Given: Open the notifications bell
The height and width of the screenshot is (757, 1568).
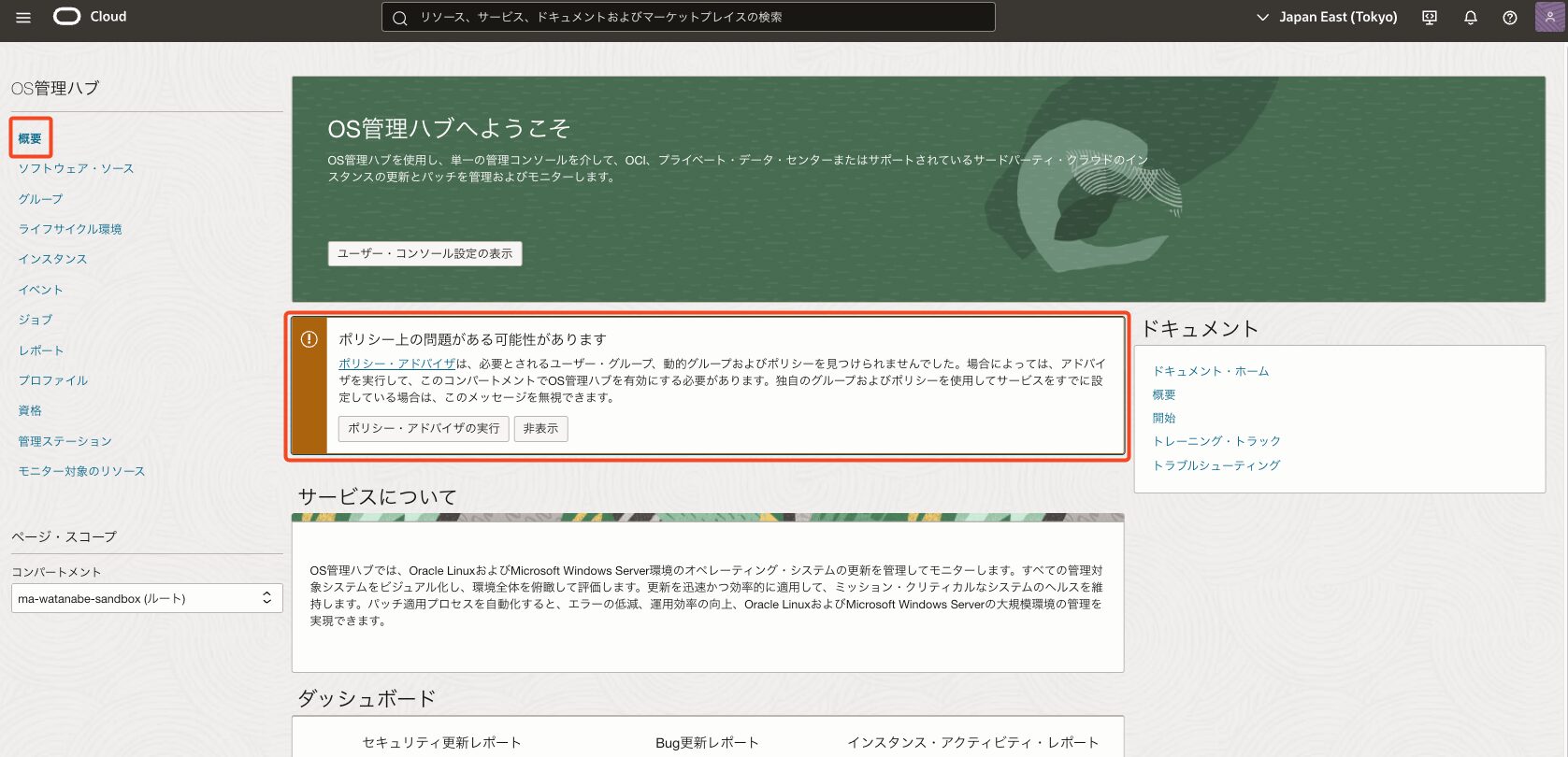Looking at the screenshot, I should [x=1470, y=17].
